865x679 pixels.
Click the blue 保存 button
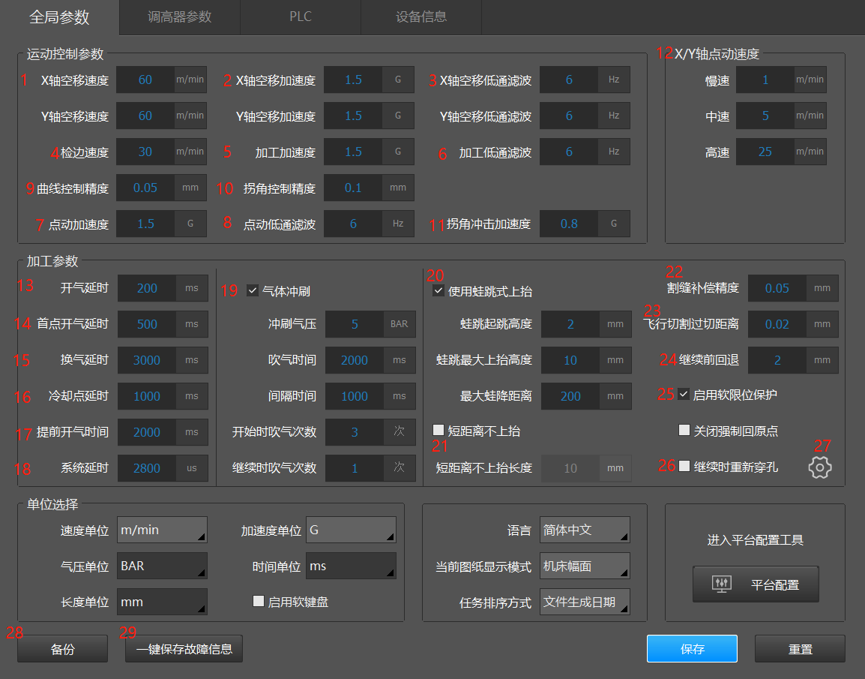(692, 649)
